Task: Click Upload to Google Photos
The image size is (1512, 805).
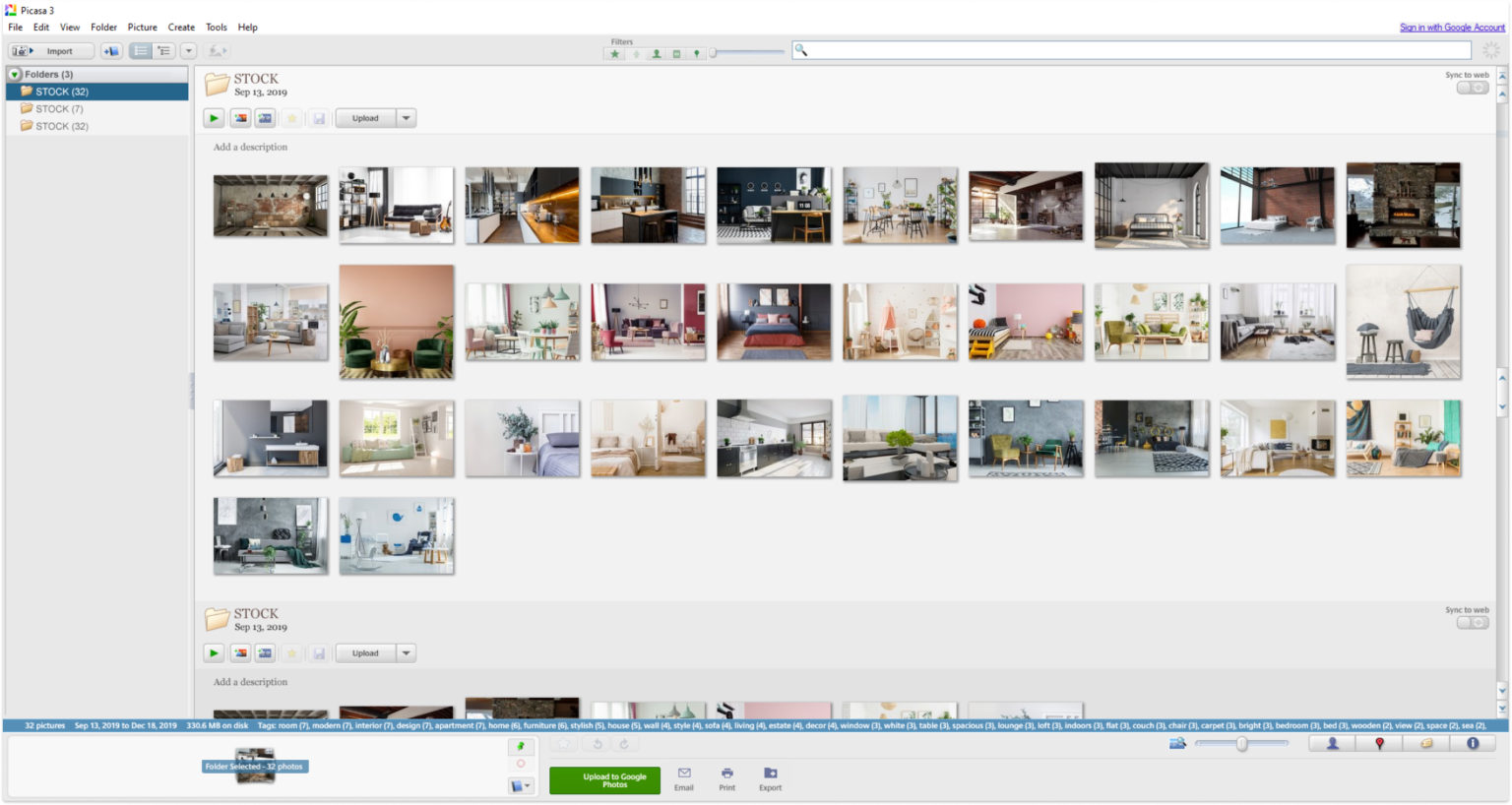Action: pyautogui.click(x=603, y=780)
